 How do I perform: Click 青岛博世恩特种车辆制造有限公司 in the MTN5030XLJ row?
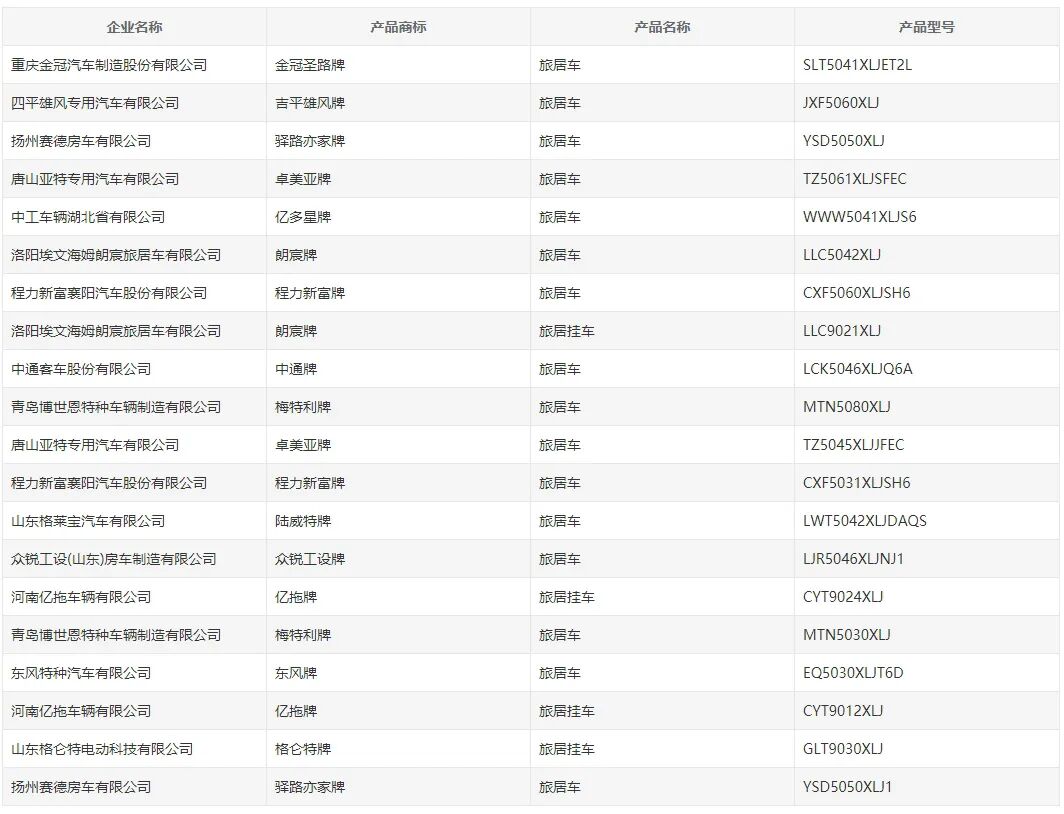coord(116,635)
